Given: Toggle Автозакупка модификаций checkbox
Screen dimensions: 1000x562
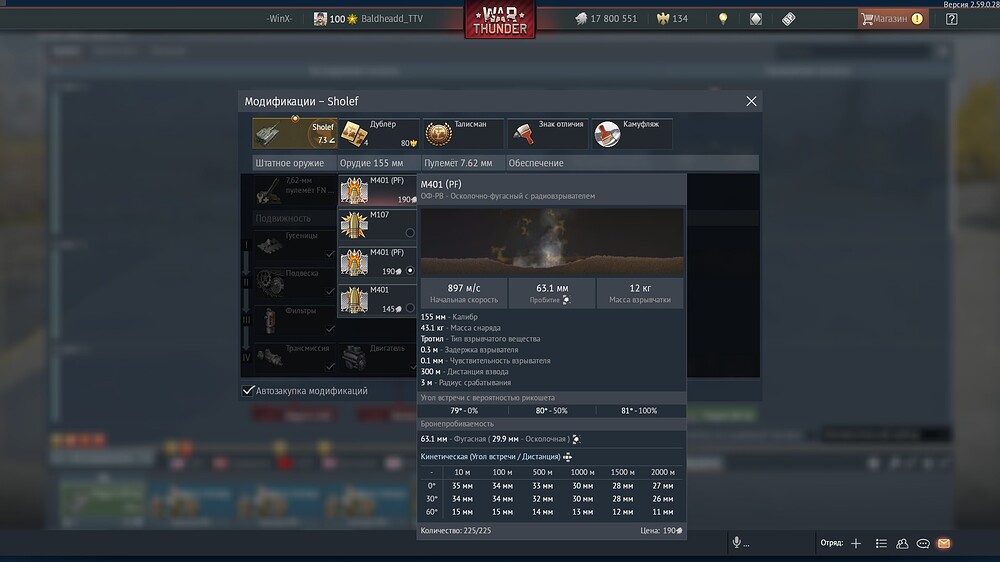Looking at the screenshot, I should (248, 390).
